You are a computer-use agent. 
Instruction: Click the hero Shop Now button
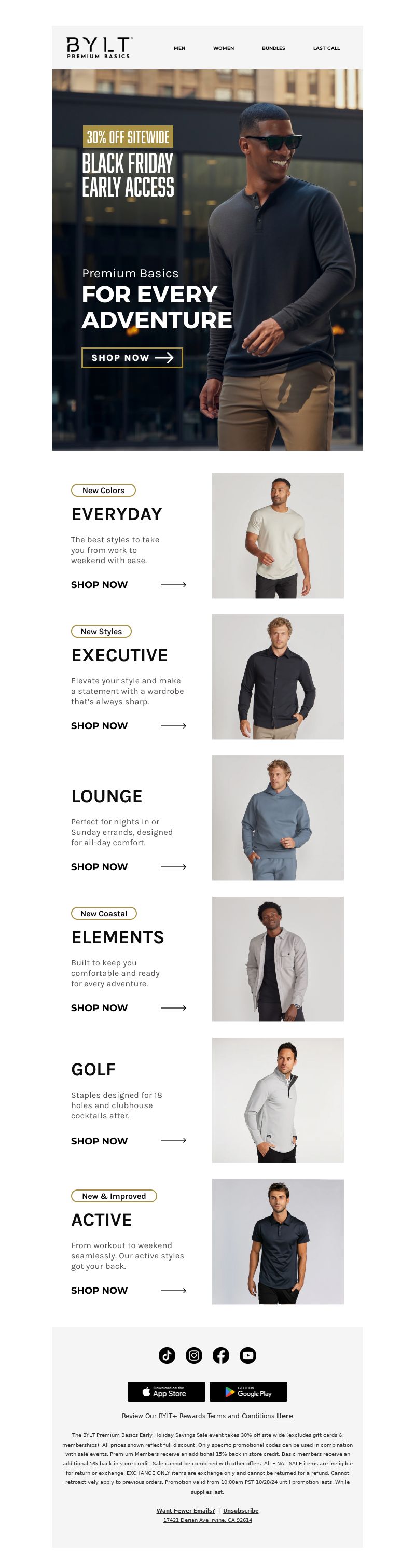tap(132, 357)
